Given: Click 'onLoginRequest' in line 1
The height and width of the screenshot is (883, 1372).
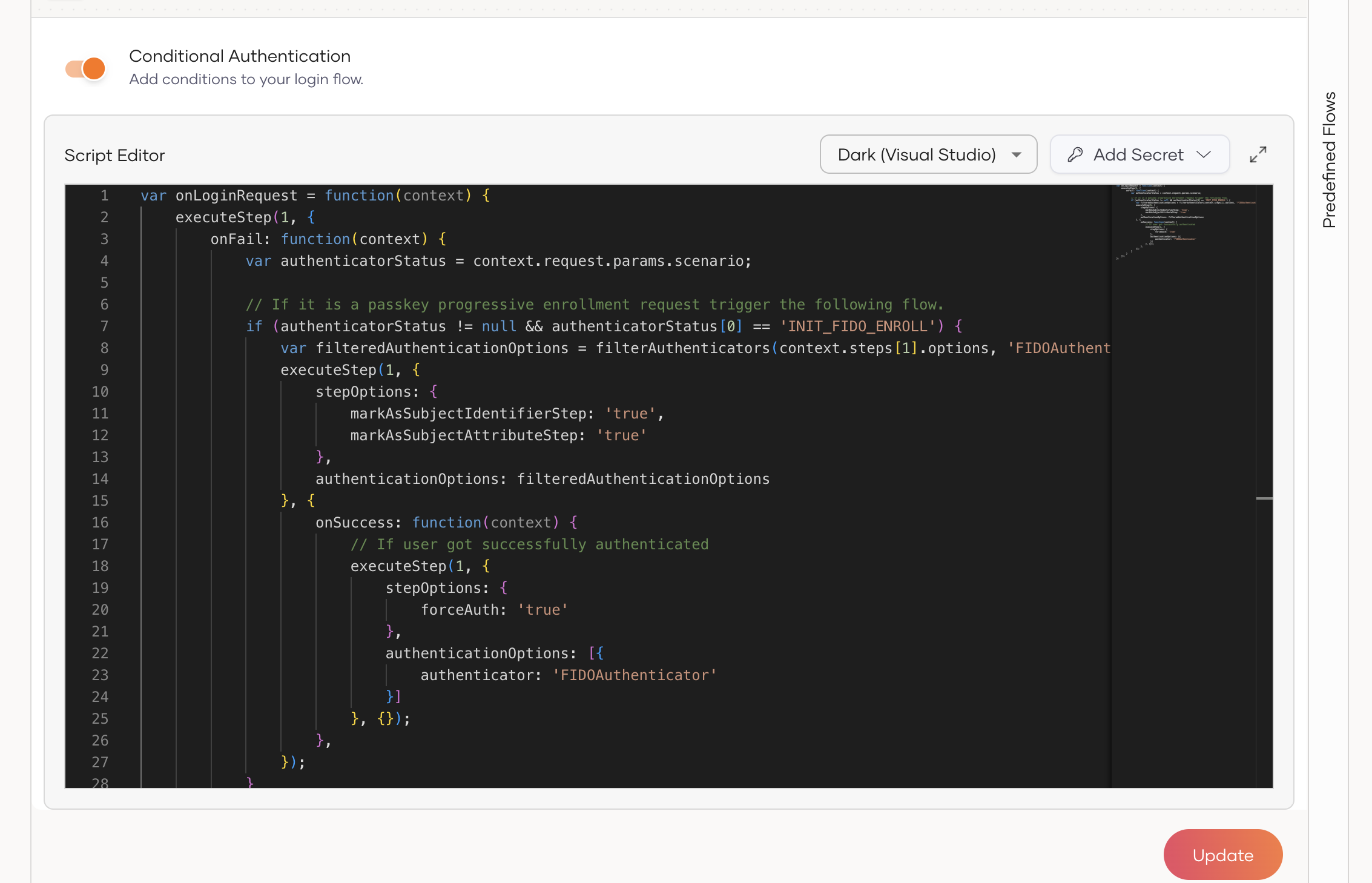Looking at the screenshot, I should click(237, 196).
